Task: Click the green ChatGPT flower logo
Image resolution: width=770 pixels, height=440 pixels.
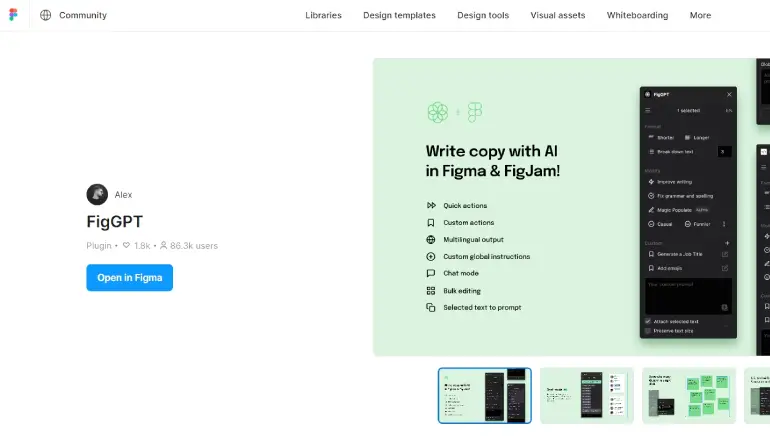Action: coord(438,112)
